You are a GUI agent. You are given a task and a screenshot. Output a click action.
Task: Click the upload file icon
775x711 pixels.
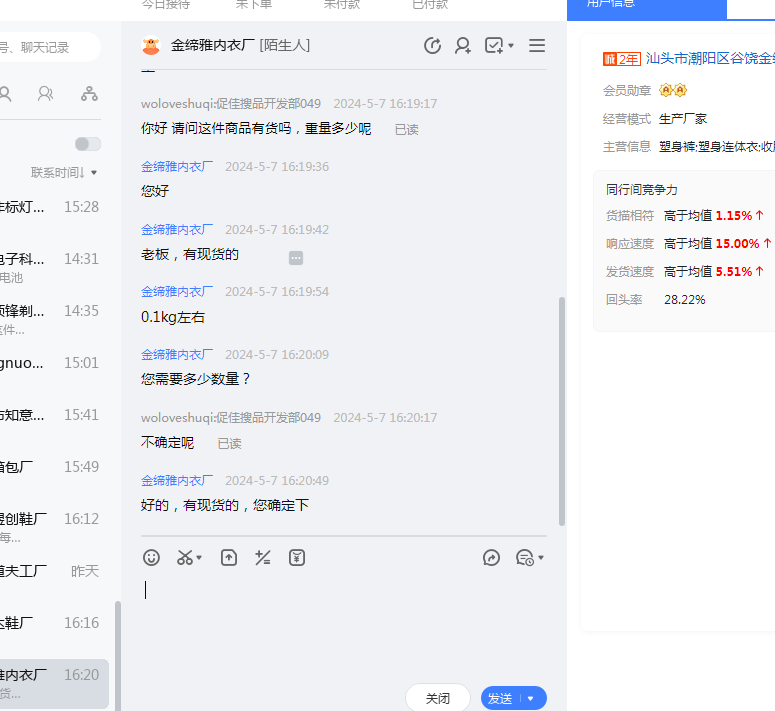pyautogui.click(x=229, y=558)
